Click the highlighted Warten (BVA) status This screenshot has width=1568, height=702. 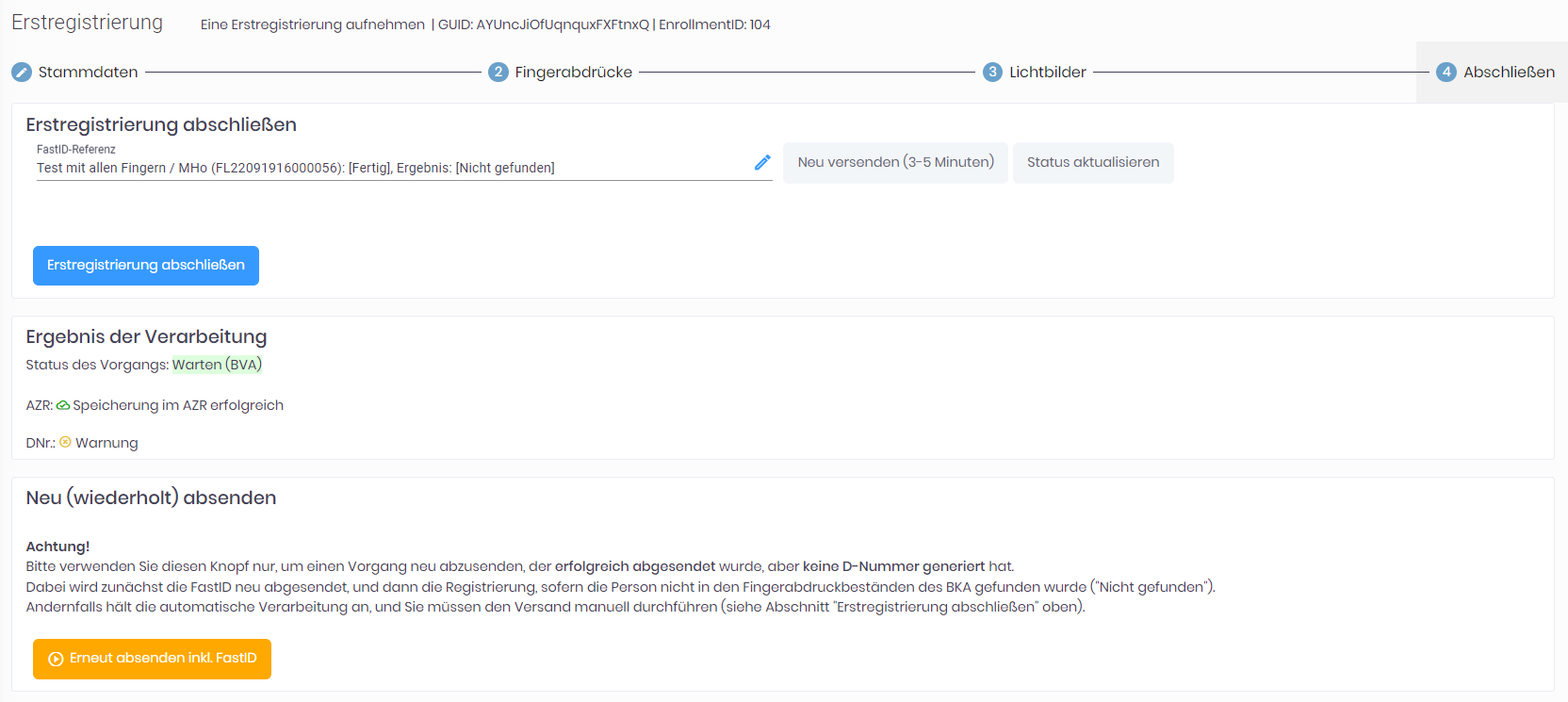217,365
